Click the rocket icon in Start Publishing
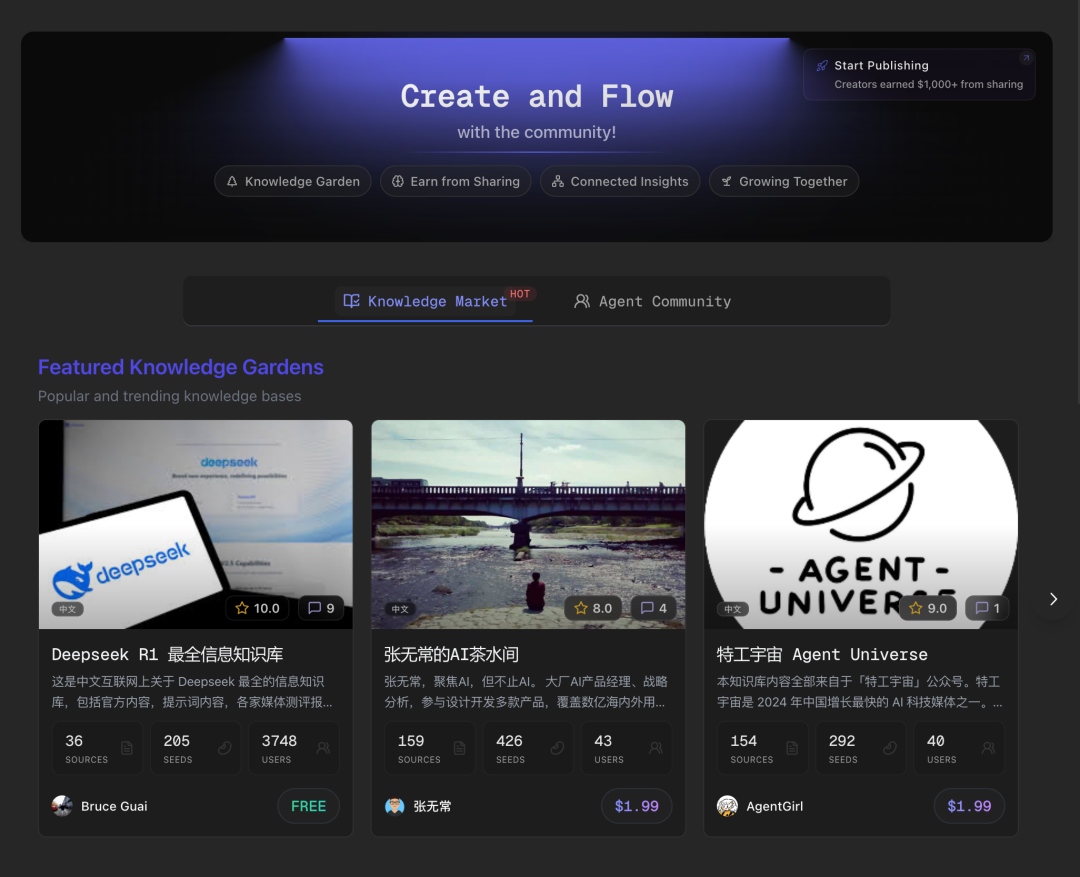The width and height of the screenshot is (1080, 877). pyautogui.click(x=822, y=65)
